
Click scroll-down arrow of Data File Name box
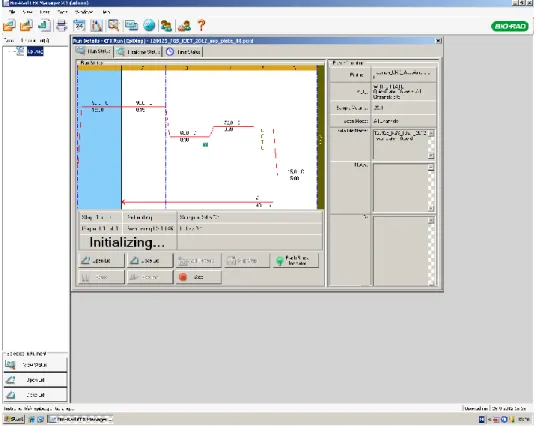(431, 156)
